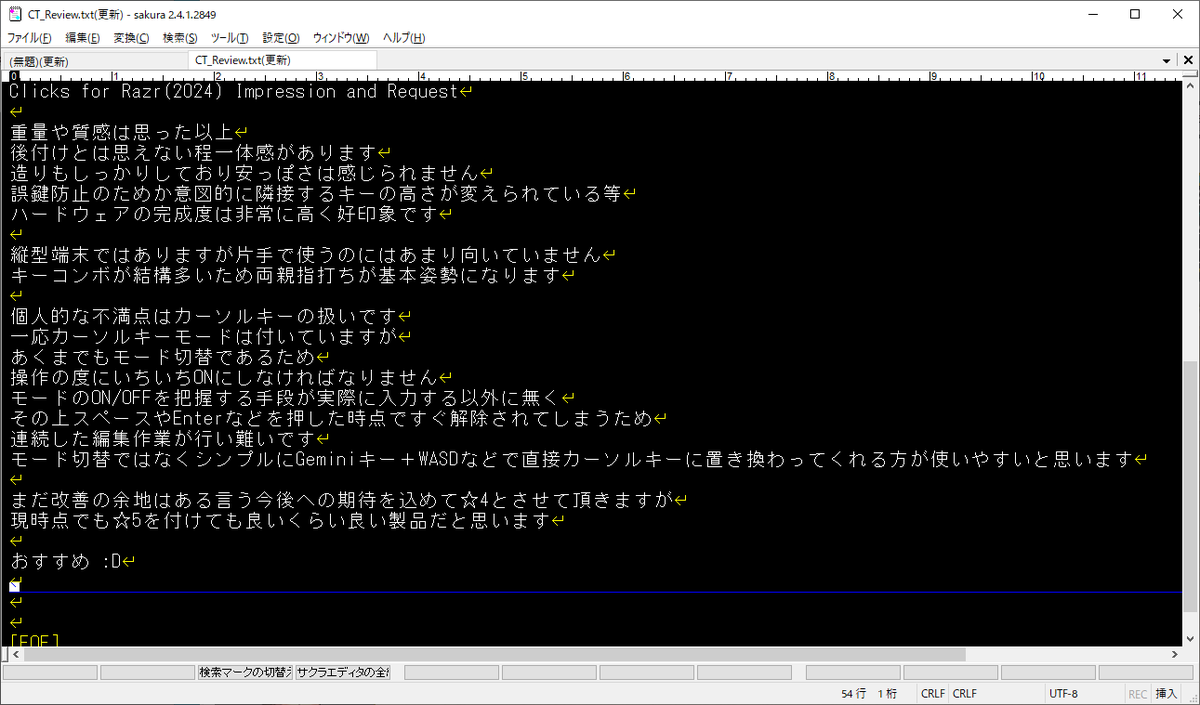Click the [EOF] marker
The image size is (1200, 705).
[x=35, y=640]
